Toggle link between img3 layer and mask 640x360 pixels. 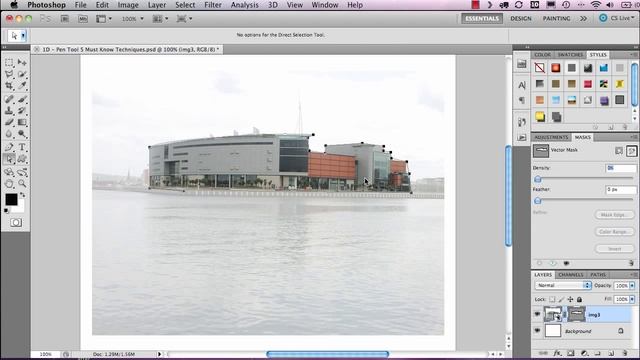pos(564,314)
